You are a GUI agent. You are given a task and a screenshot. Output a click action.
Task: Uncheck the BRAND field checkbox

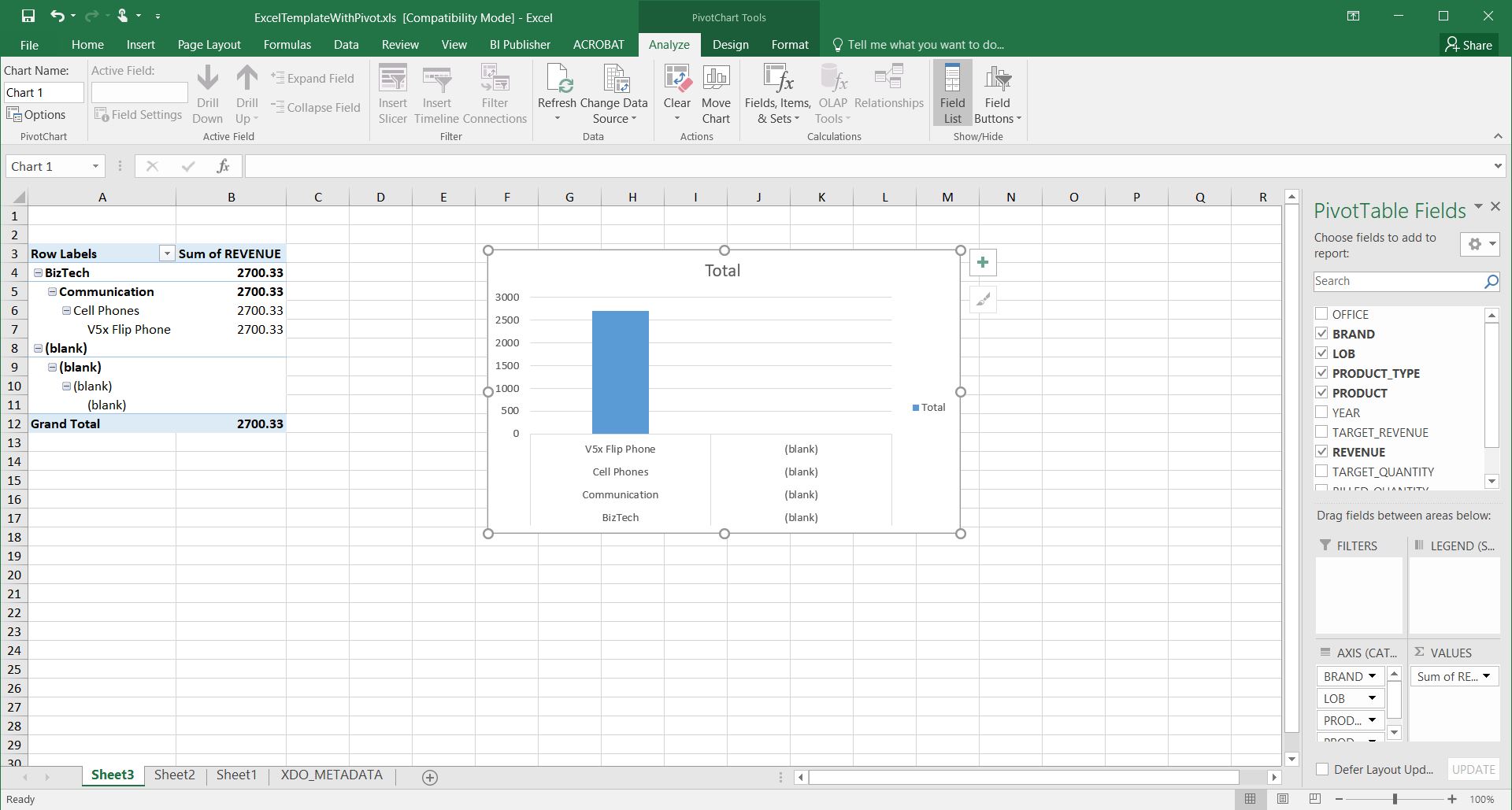pos(1321,334)
